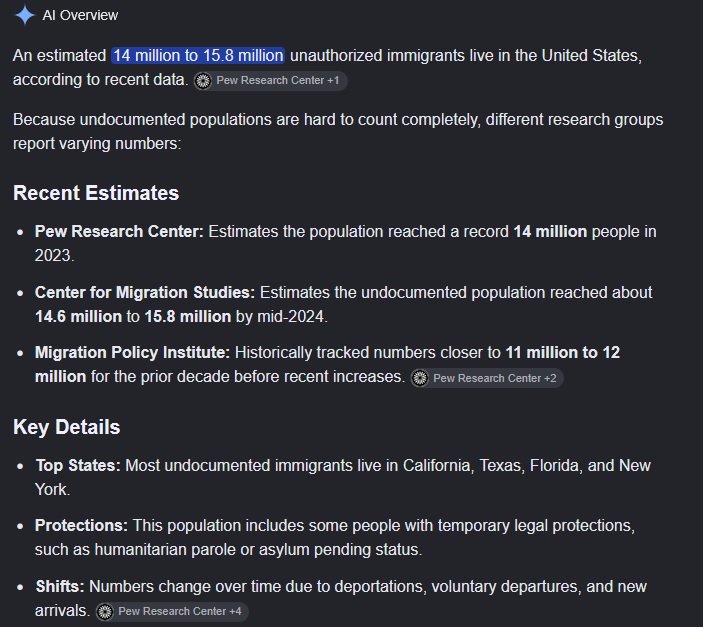Click the Pew icon in the +2 citation chip
This screenshot has width=703, height=627.
(x=420, y=378)
